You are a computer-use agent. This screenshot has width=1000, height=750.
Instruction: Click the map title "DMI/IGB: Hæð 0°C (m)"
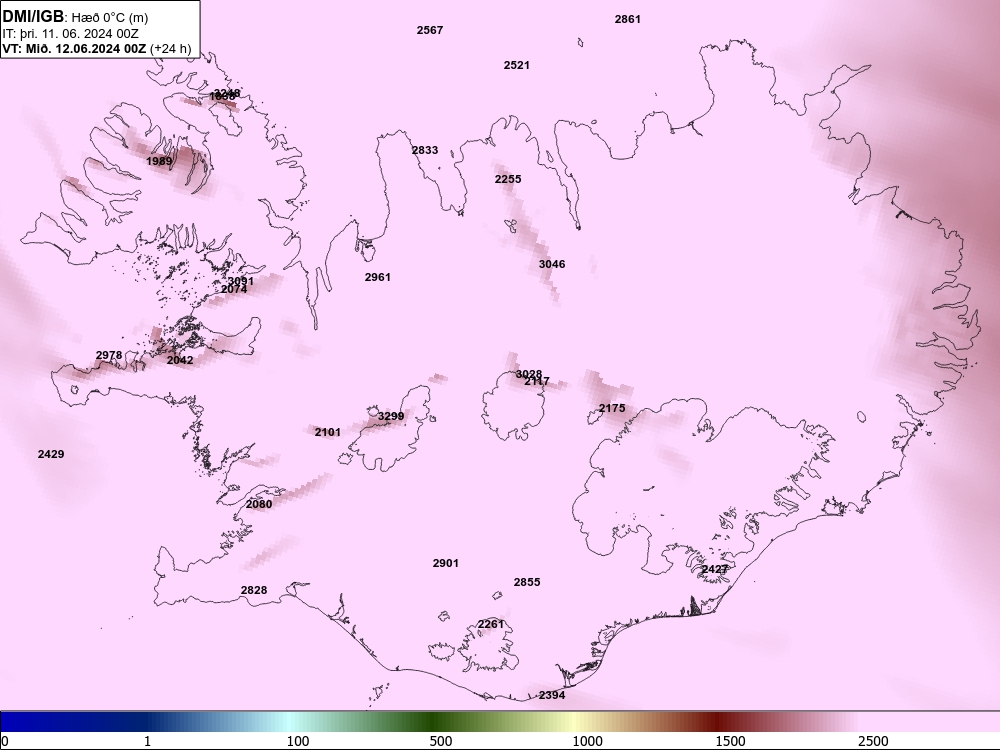point(75,17)
